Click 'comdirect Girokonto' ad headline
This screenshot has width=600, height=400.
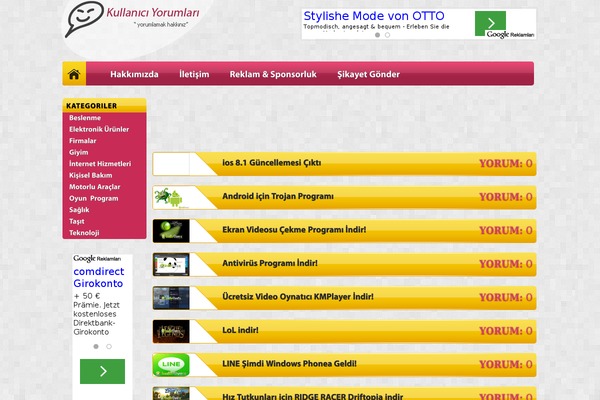(99, 277)
